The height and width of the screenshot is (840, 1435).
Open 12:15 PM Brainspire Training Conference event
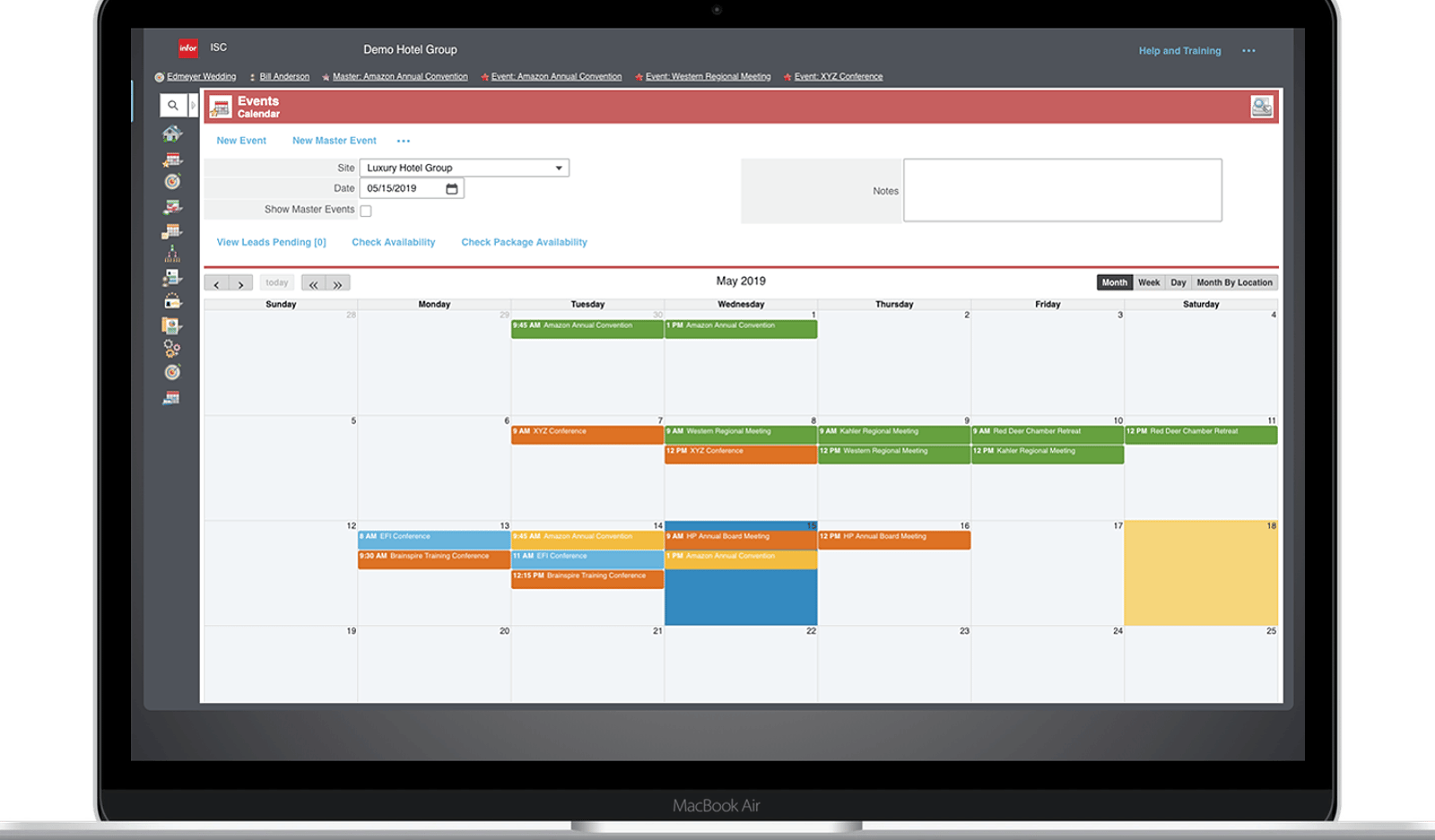tap(587, 579)
